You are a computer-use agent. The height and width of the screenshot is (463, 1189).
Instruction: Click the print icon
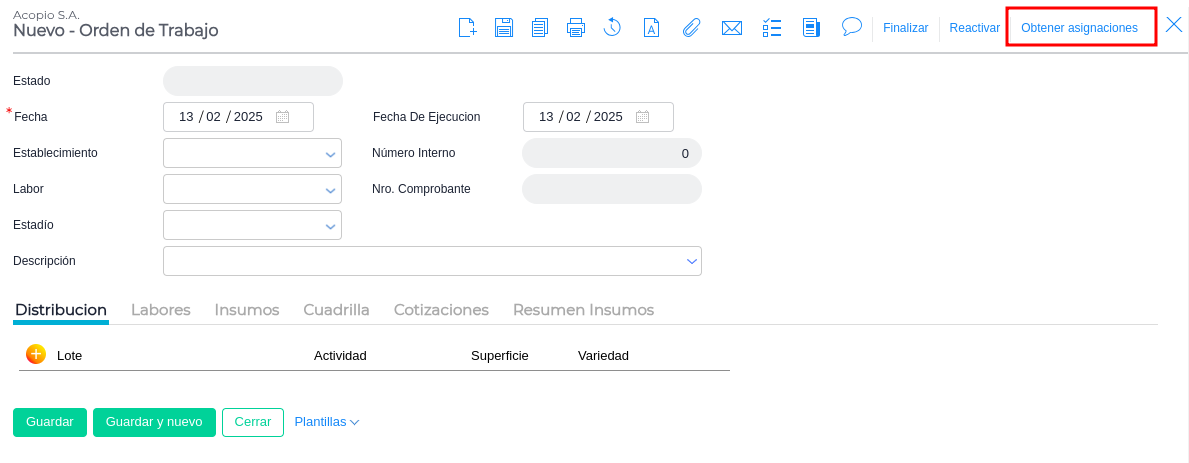(x=576, y=28)
